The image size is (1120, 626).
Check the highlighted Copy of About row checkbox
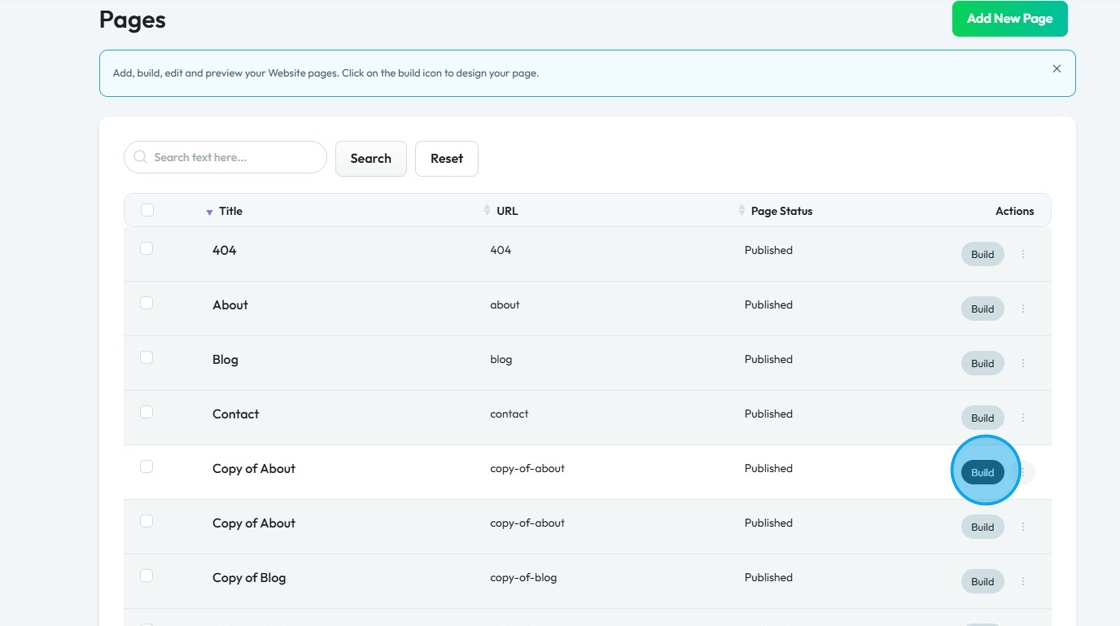(146, 467)
